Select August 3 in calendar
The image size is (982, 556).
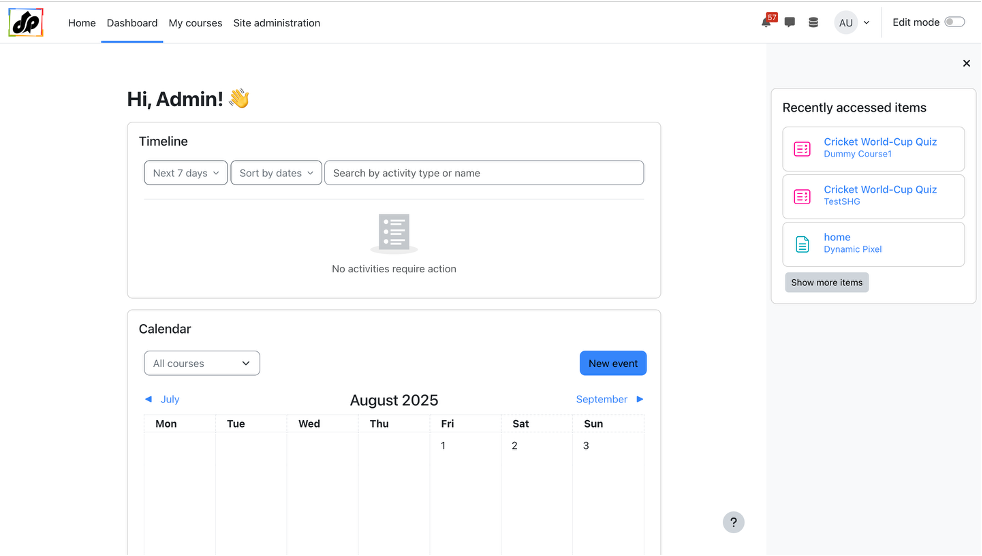coord(586,446)
